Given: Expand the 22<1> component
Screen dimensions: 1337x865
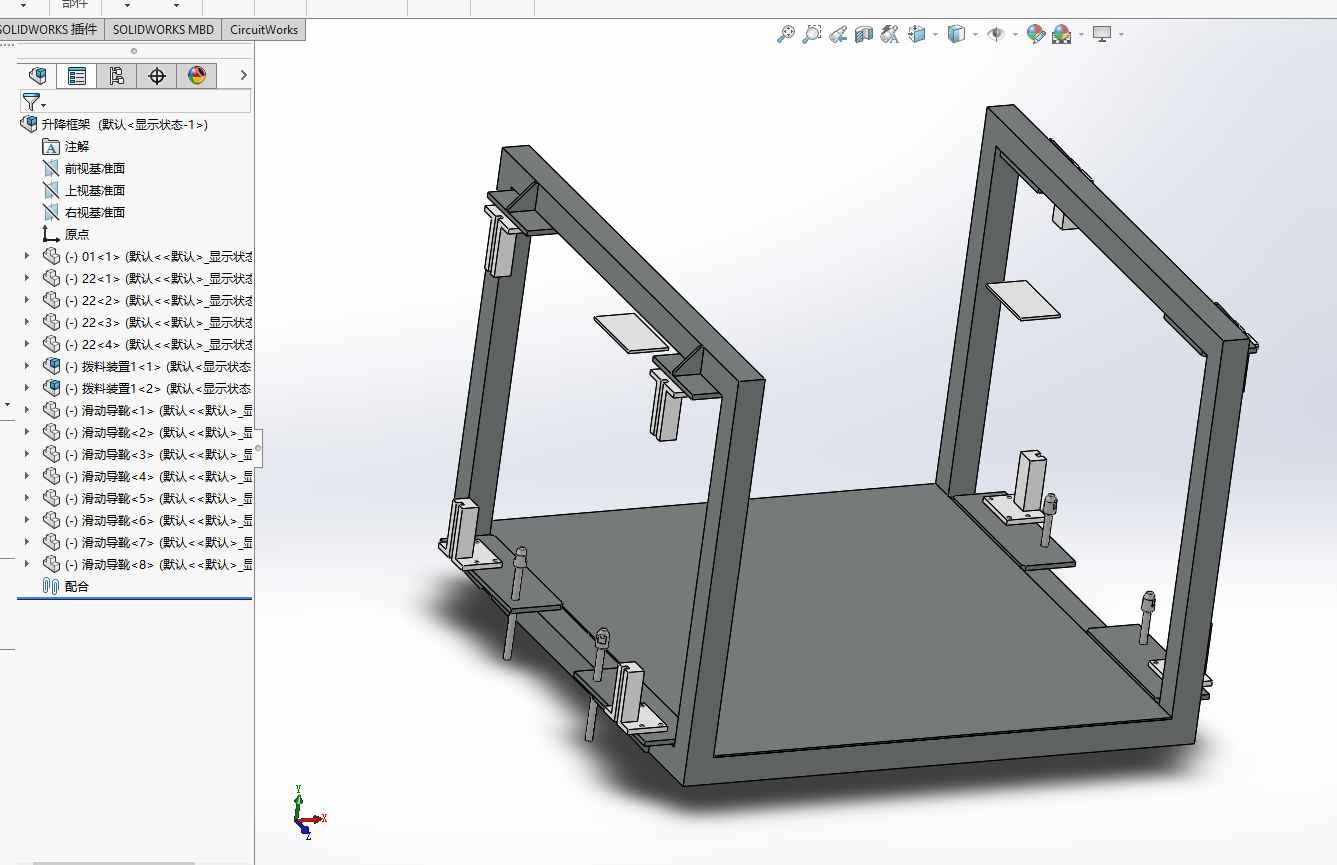Looking at the screenshot, I should tap(27, 278).
